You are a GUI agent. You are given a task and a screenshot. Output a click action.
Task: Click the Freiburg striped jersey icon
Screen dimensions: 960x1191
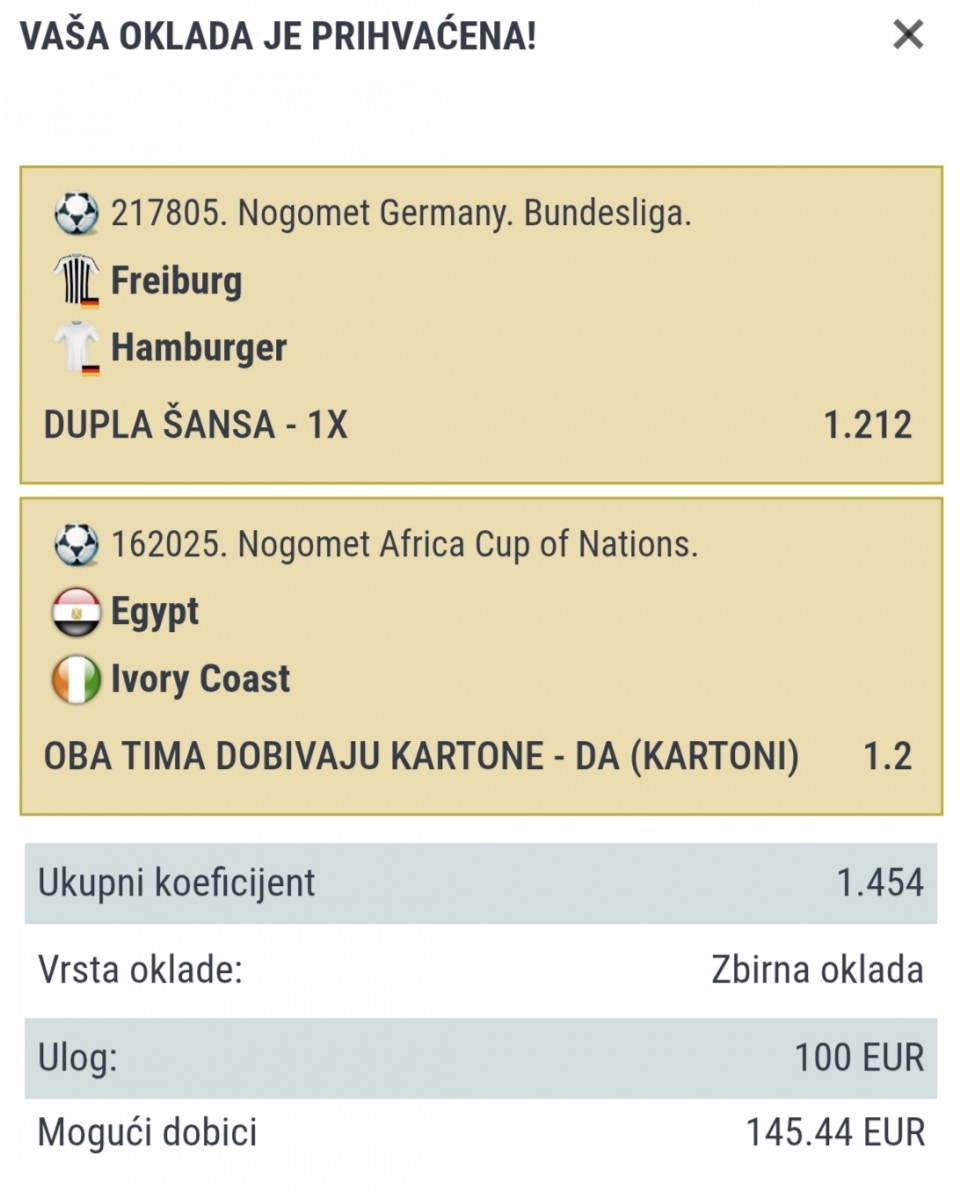point(76,281)
